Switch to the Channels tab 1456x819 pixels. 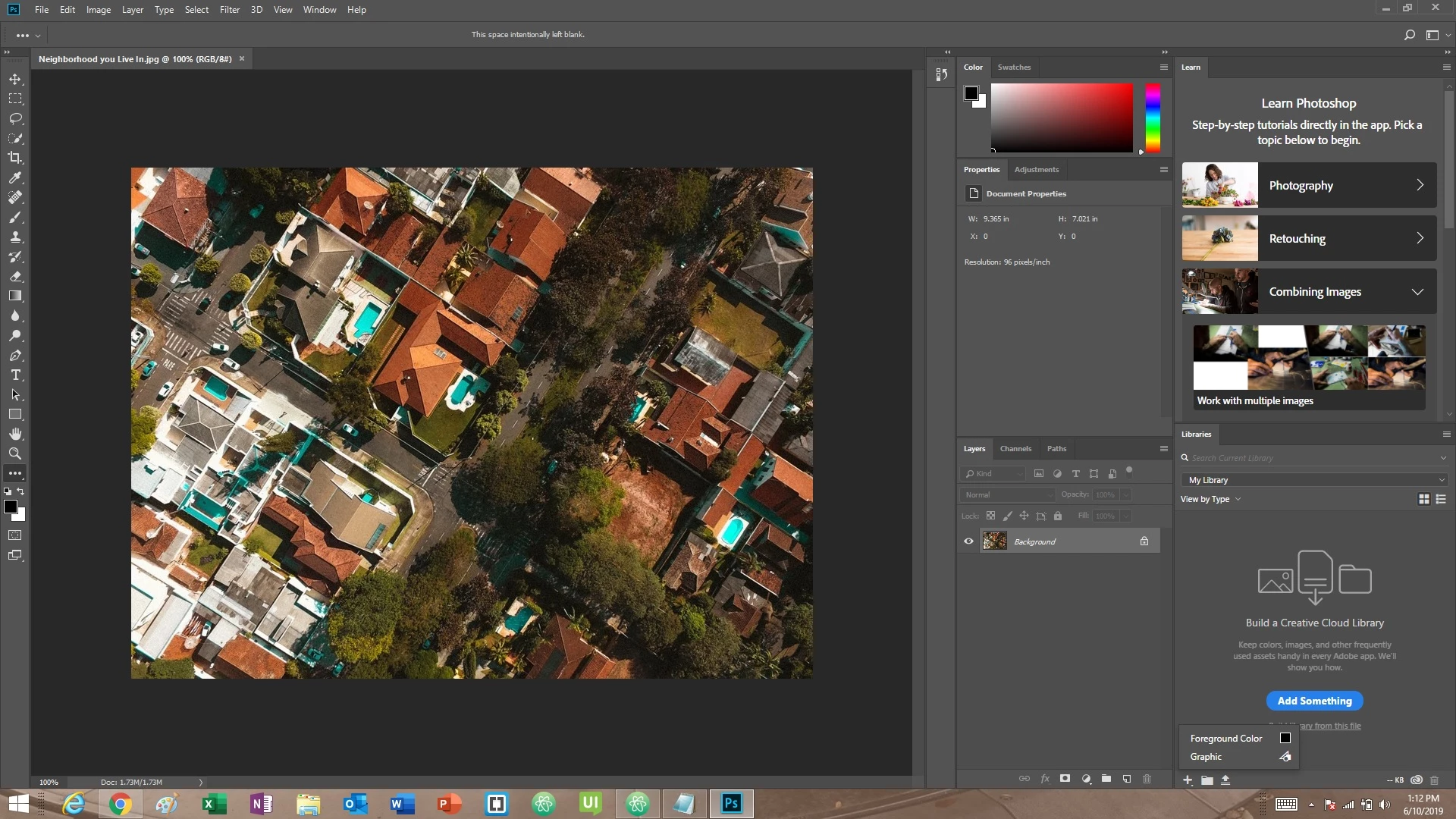pyautogui.click(x=1015, y=449)
